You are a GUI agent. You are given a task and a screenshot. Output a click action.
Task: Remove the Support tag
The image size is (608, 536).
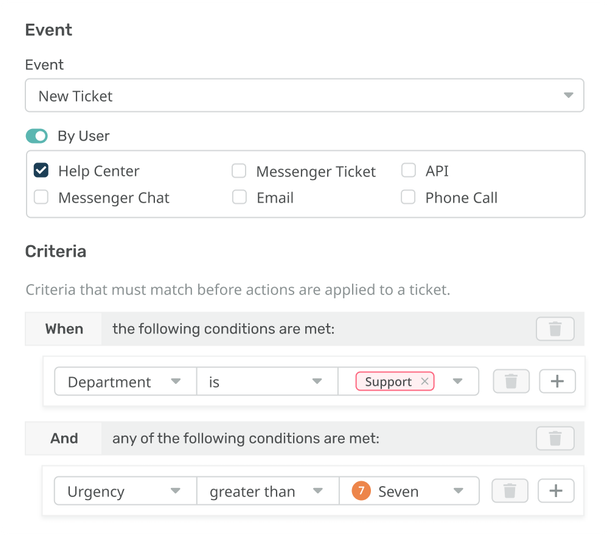tap(425, 382)
